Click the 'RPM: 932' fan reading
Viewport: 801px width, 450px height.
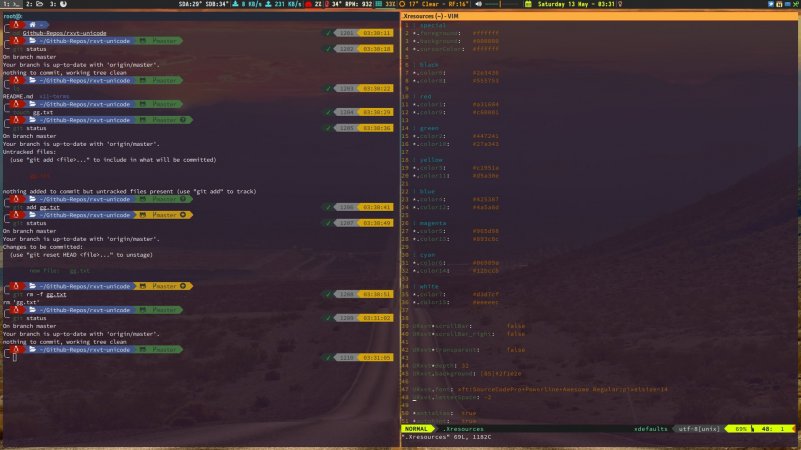click(x=359, y=4)
